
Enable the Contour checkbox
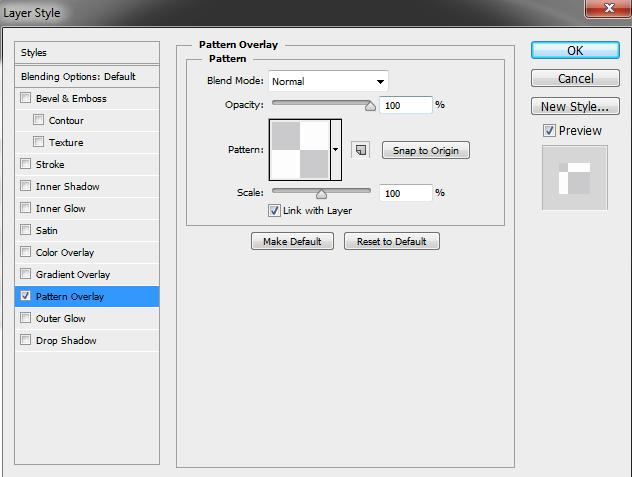38,120
